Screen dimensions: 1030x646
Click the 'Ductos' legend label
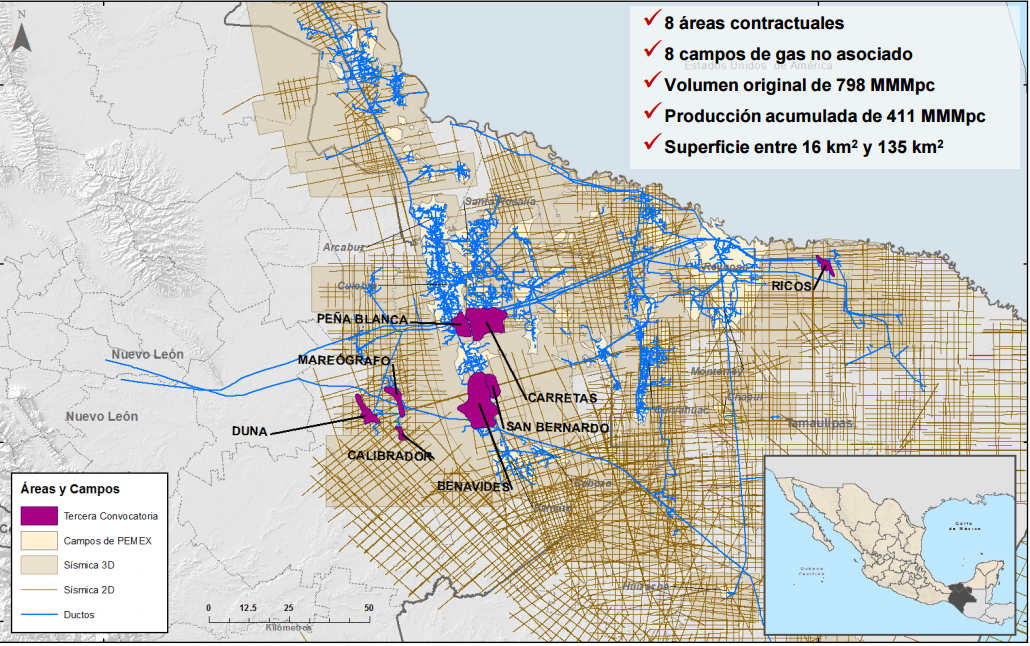click(x=79, y=615)
